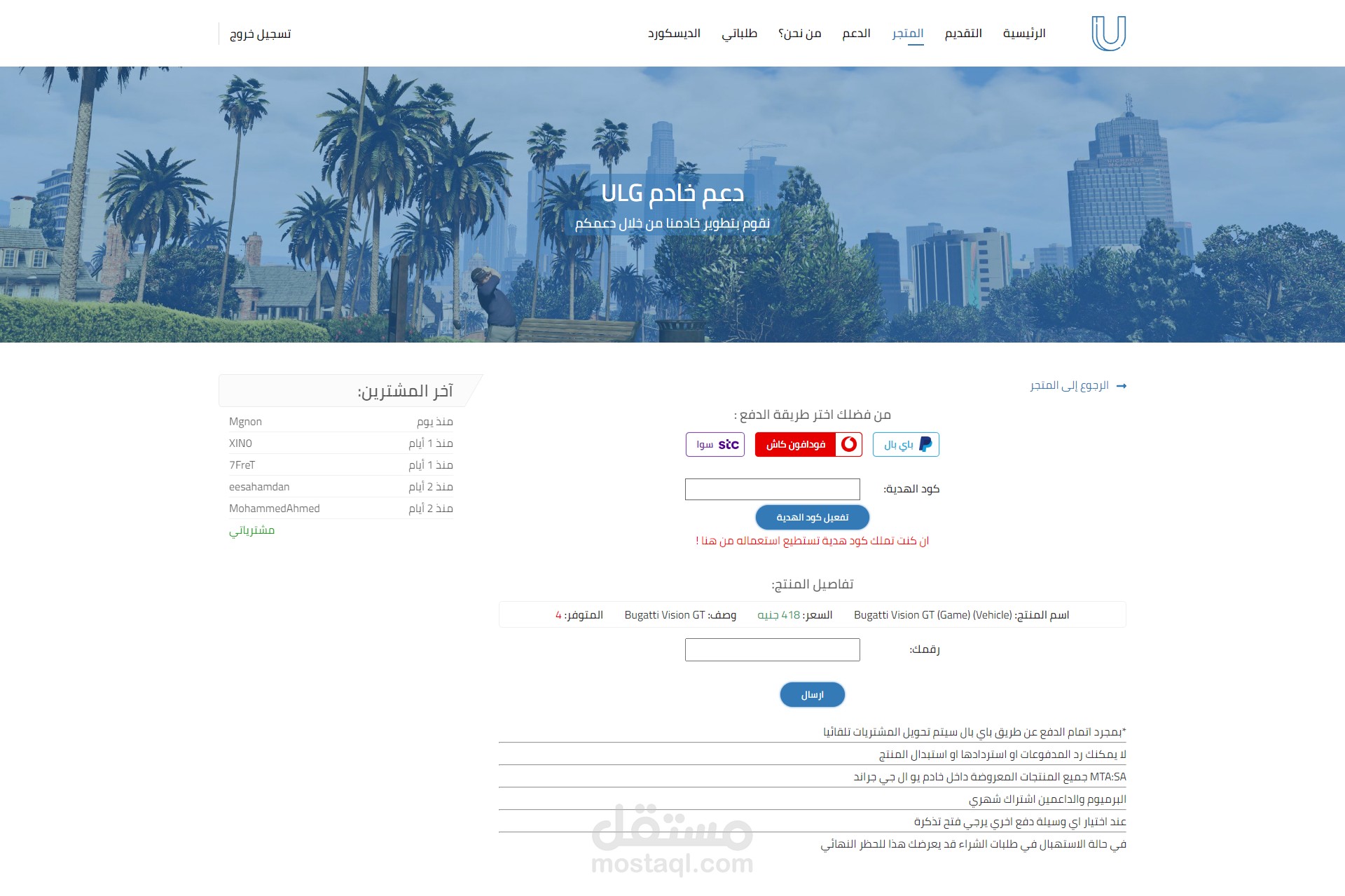This screenshot has height=896, width=1345.
Task: Click the ارسال send button
Action: pos(813,694)
